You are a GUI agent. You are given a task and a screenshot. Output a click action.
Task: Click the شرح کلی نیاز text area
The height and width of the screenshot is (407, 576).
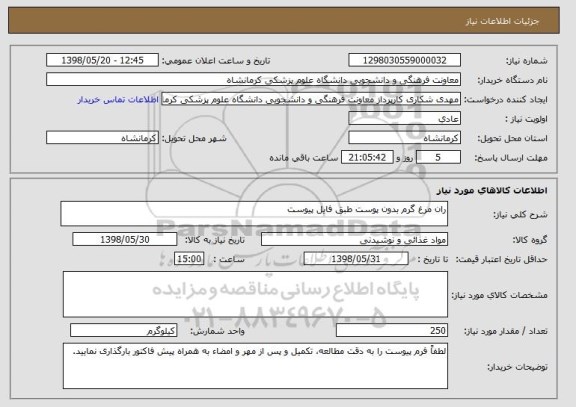[254, 214]
